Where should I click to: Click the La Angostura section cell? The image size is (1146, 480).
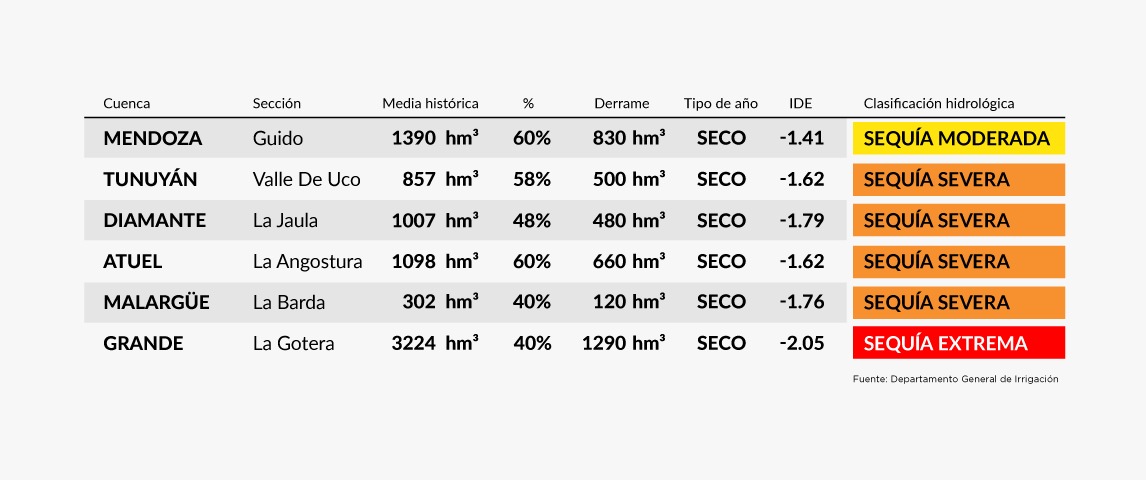coord(307,261)
